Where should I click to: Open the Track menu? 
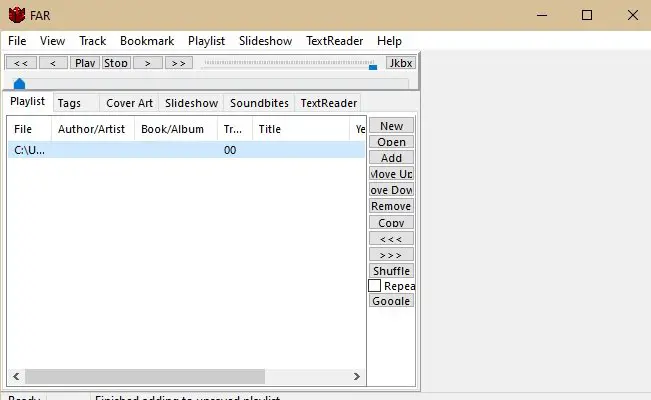click(x=93, y=41)
